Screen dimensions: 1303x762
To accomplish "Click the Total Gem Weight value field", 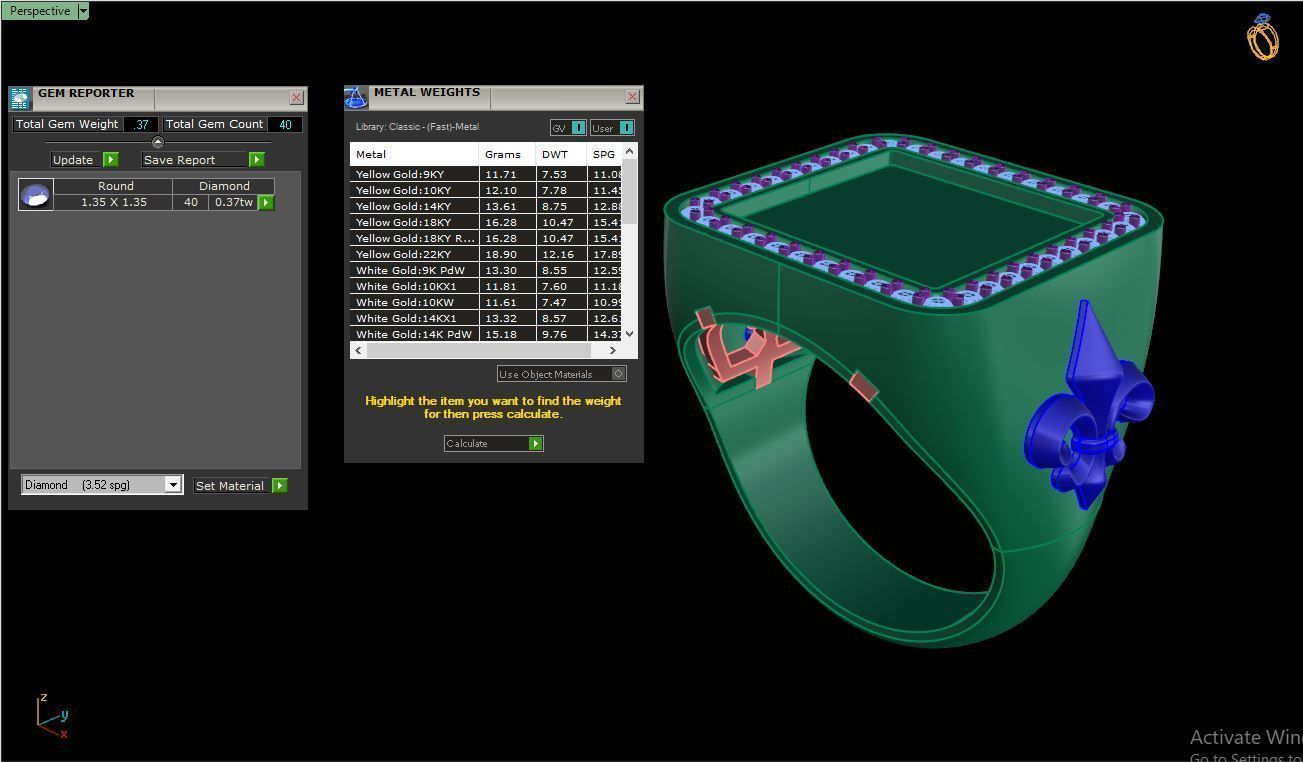I will (x=140, y=124).
